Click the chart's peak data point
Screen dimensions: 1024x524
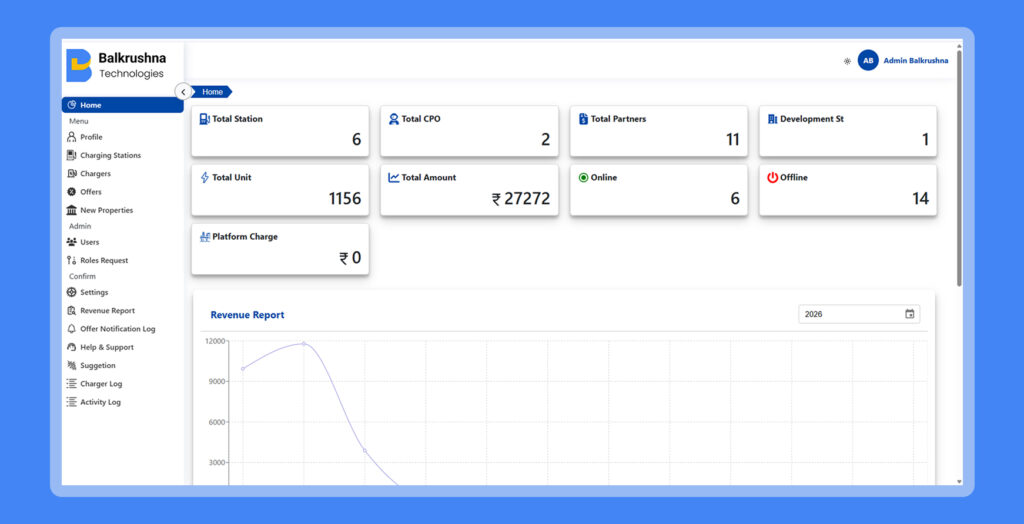304,343
